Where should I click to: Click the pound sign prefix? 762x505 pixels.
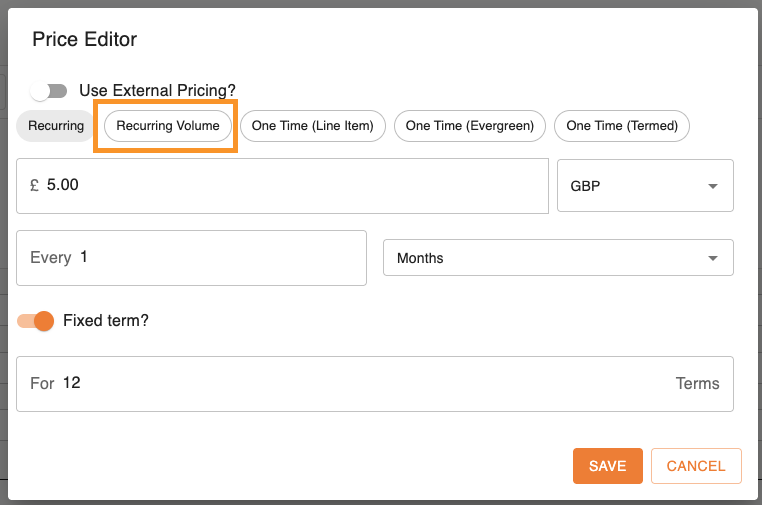34,185
